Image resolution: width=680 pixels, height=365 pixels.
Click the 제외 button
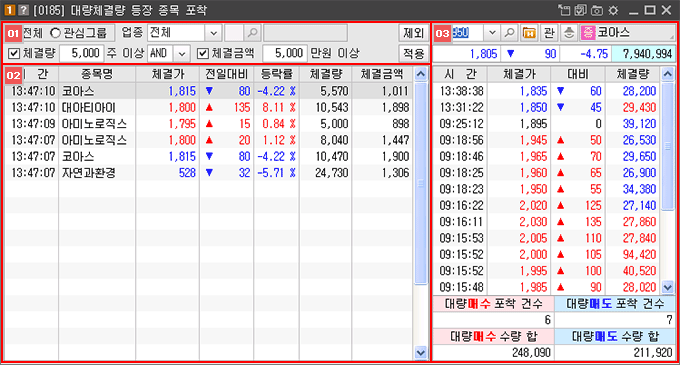(x=413, y=33)
